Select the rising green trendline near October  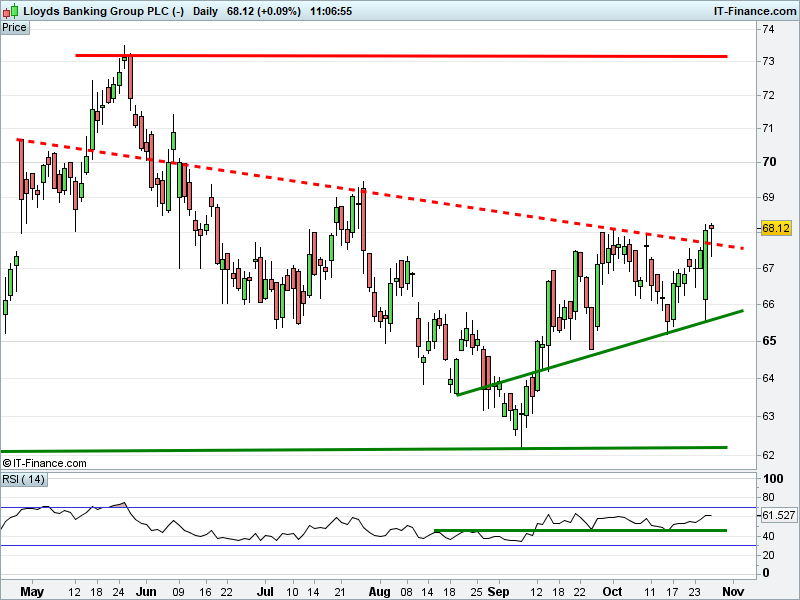tap(600, 353)
